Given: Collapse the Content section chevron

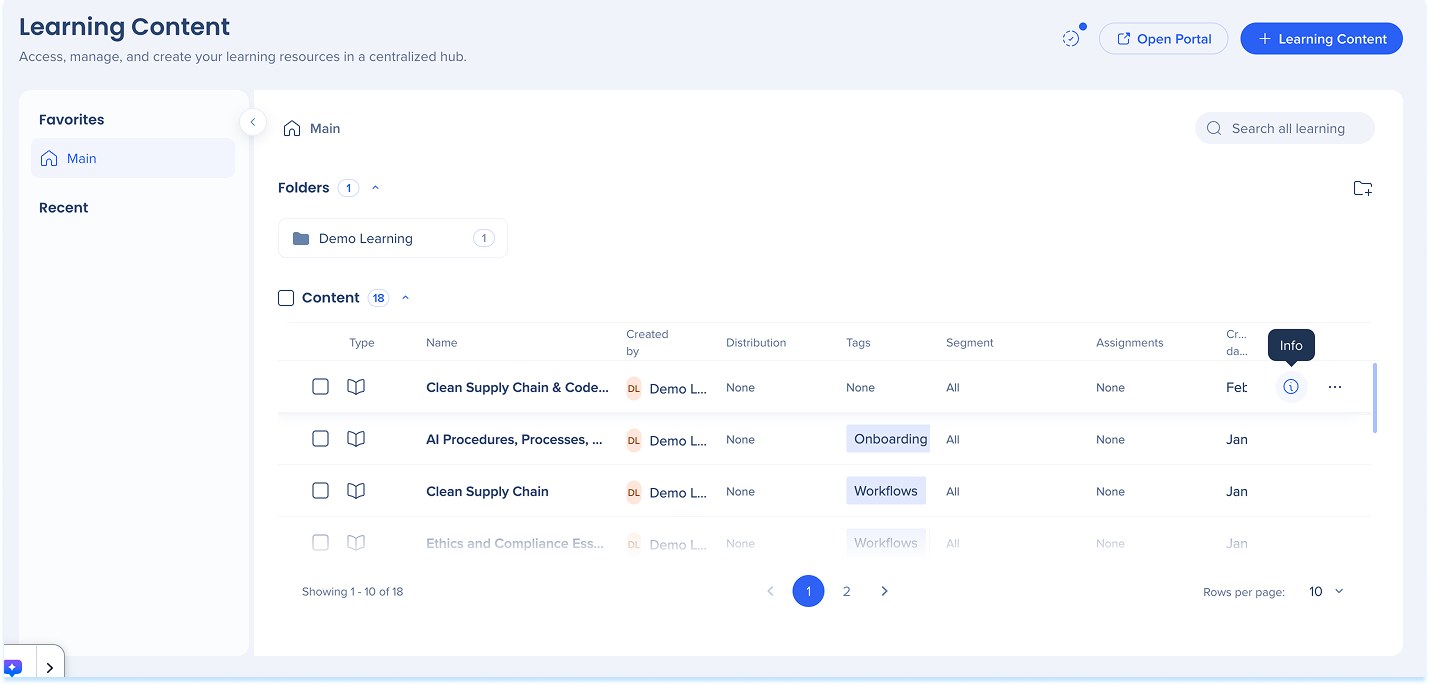Looking at the screenshot, I should click(406, 298).
